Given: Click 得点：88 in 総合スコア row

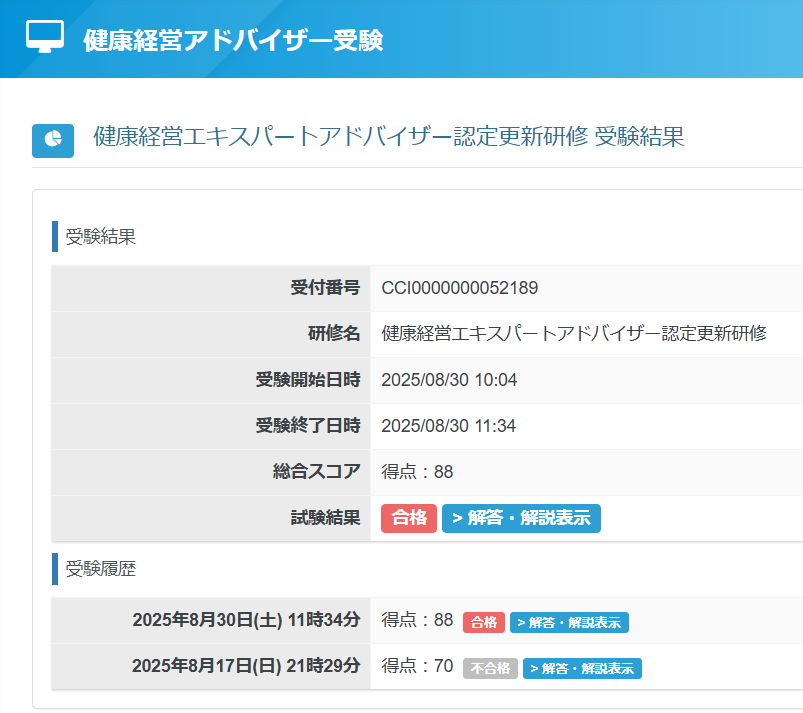Looking at the screenshot, I should pyautogui.click(x=417, y=472).
